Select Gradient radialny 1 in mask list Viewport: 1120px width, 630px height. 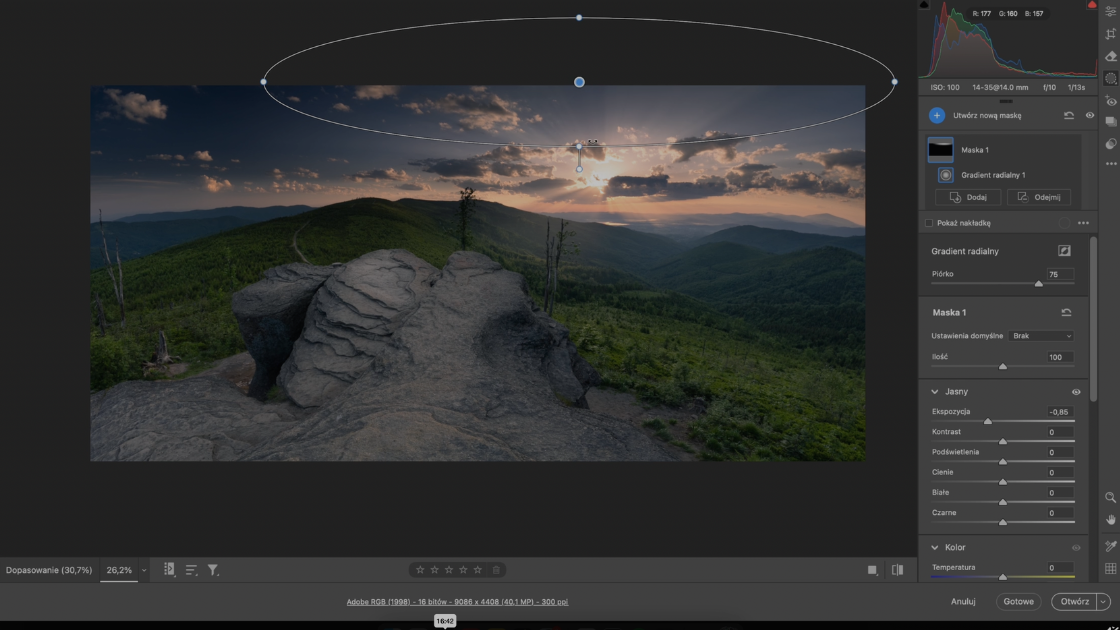(x=992, y=175)
